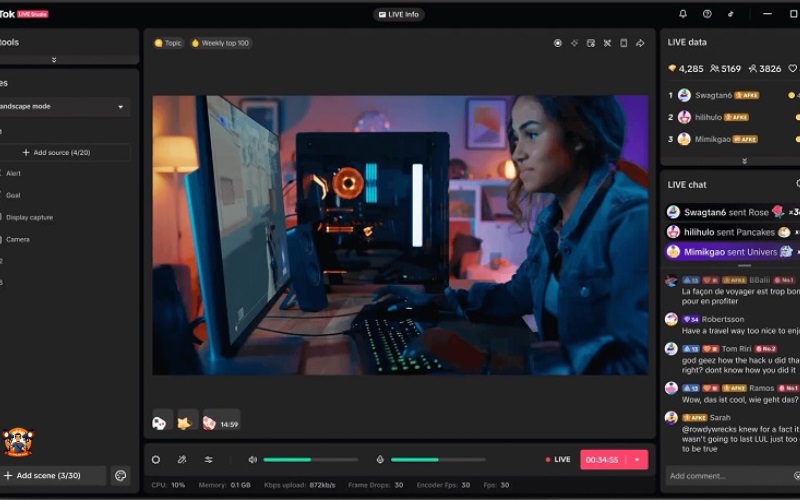The width and height of the screenshot is (800, 500).
Task: Click the Topic tag
Action: (x=168, y=43)
